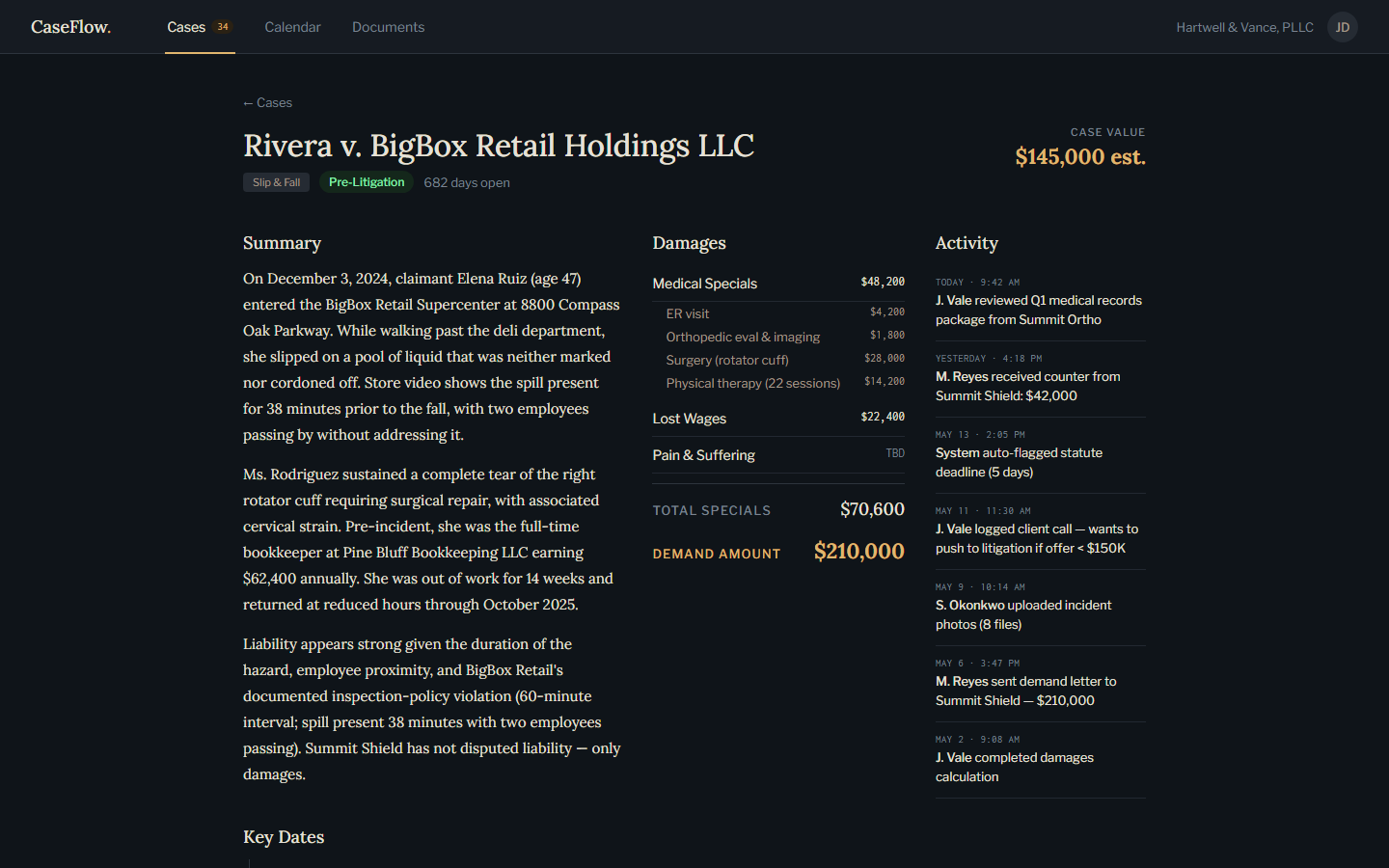Switch to the Documents tab
This screenshot has width=1389, height=868.
(388, 27)
